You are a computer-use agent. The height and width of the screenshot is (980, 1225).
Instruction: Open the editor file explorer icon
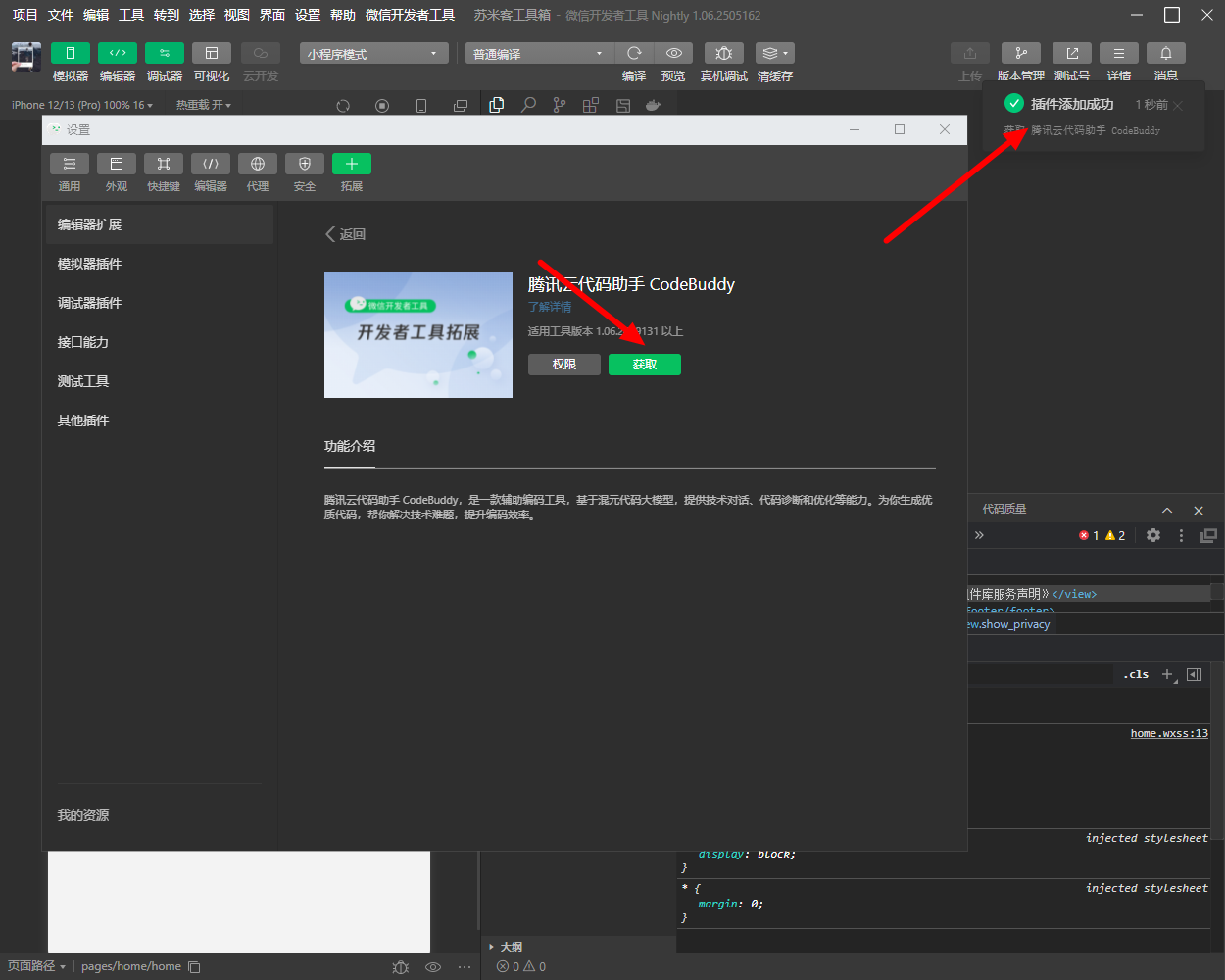coord(497,105)
